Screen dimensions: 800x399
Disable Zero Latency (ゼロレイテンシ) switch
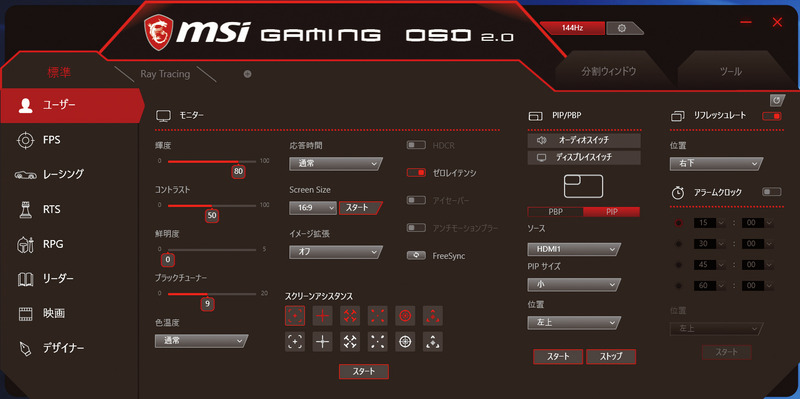416,173
